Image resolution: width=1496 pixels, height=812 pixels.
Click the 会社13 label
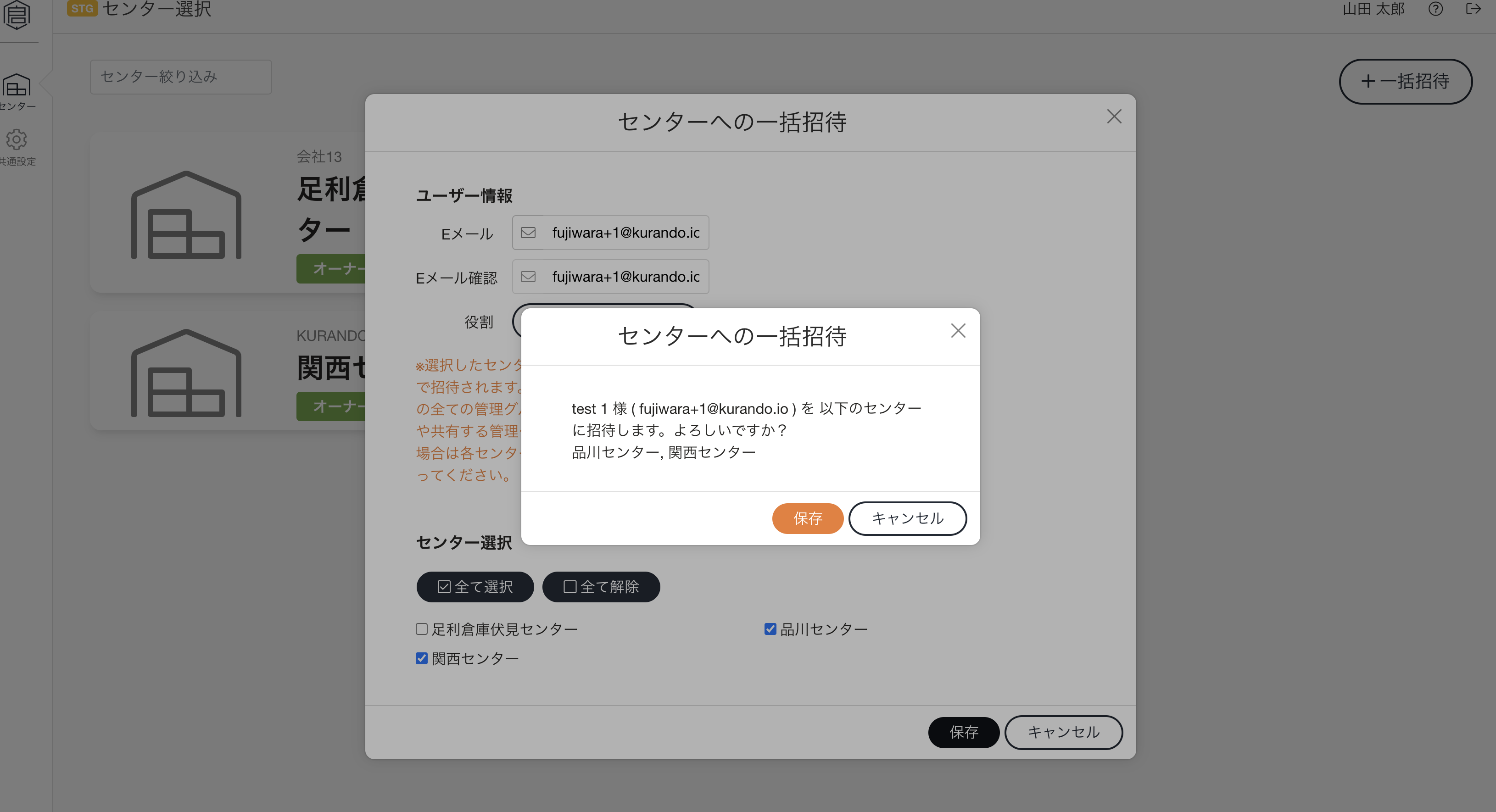pos(319,157)
